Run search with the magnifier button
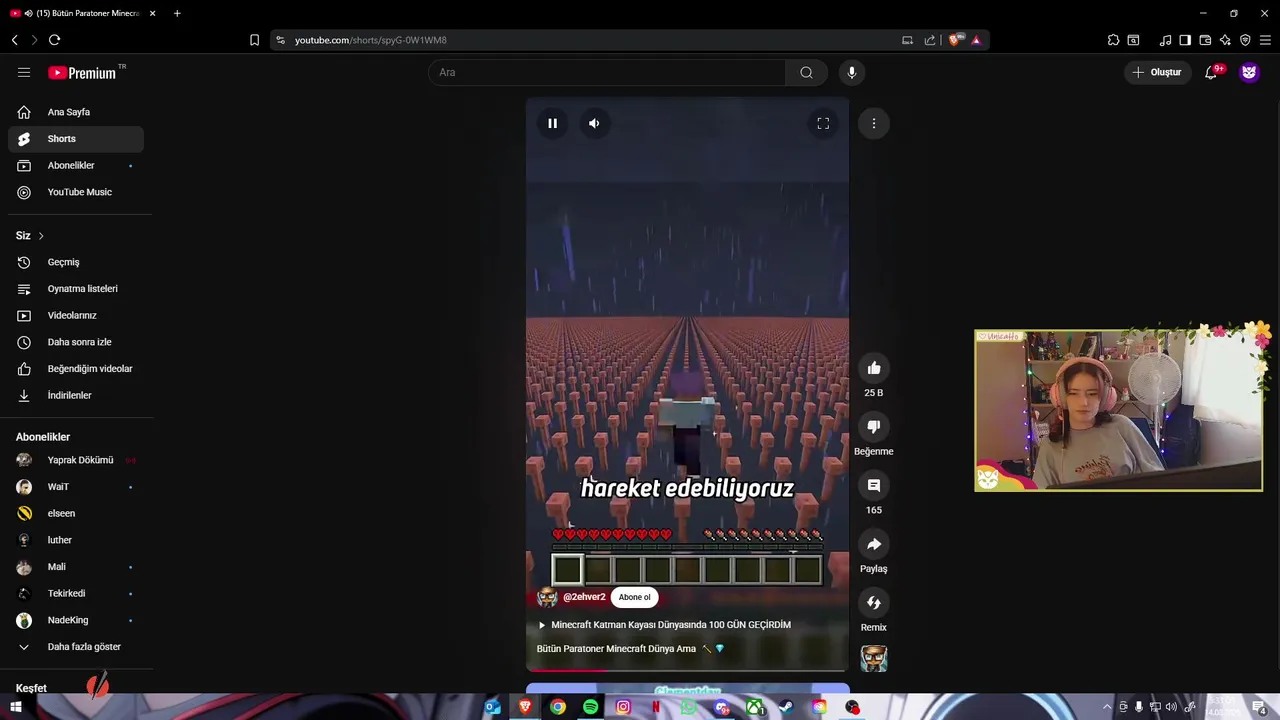Viewport: 1280px width, 720px height. (x=806, y=72)
